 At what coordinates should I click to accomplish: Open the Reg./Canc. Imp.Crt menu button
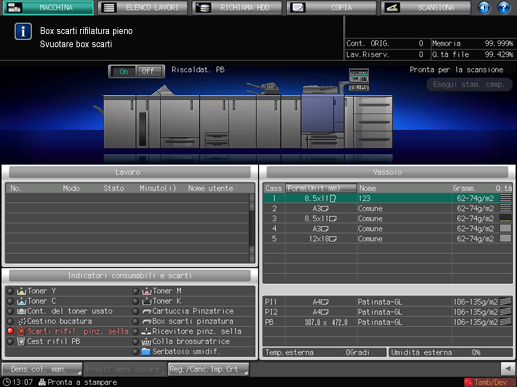click(x=208, y=369)
